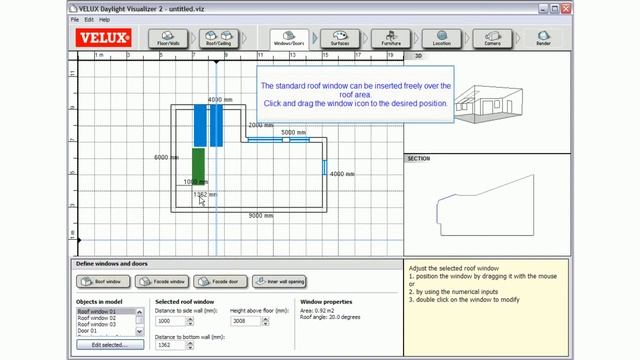Click the 3D panel label
This screenshot has height=360, width=640.
(418, 56)
